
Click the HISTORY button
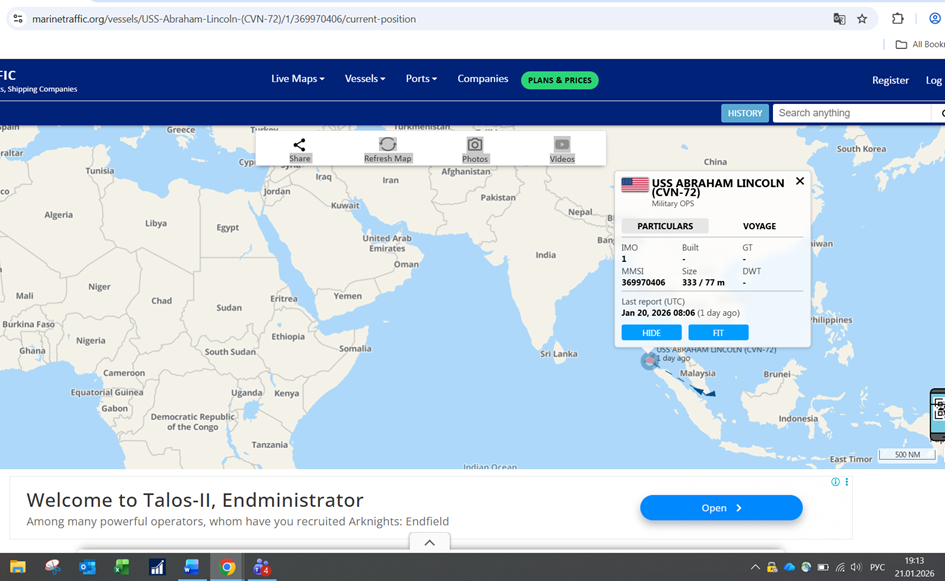[x=745, y=113]
